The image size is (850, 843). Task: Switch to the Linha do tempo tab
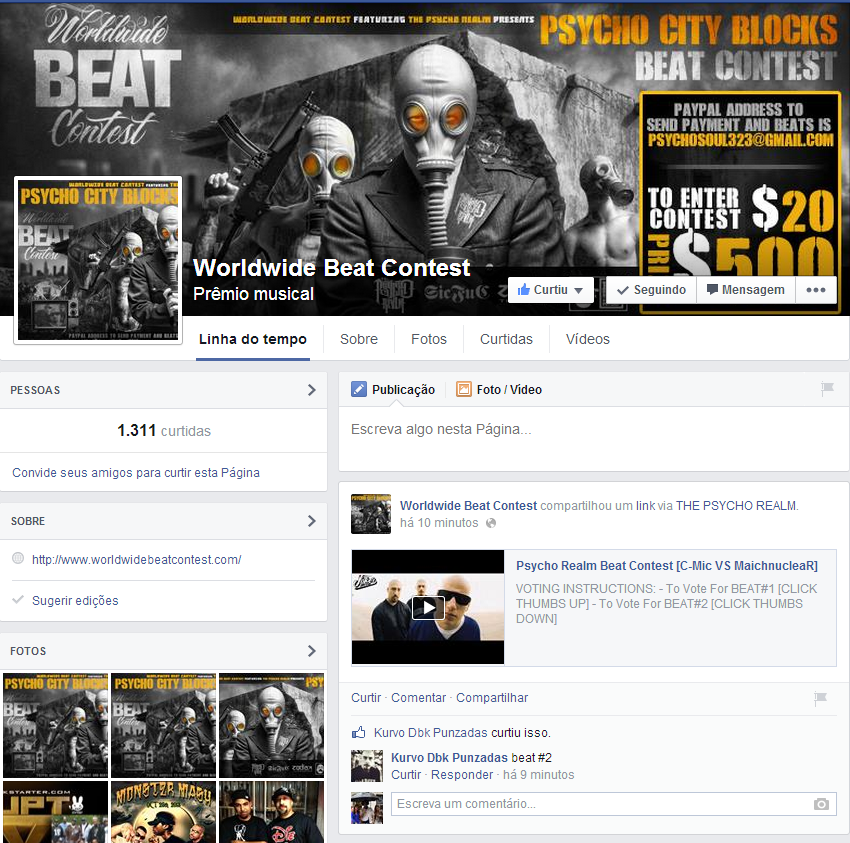tap(253, 339)
